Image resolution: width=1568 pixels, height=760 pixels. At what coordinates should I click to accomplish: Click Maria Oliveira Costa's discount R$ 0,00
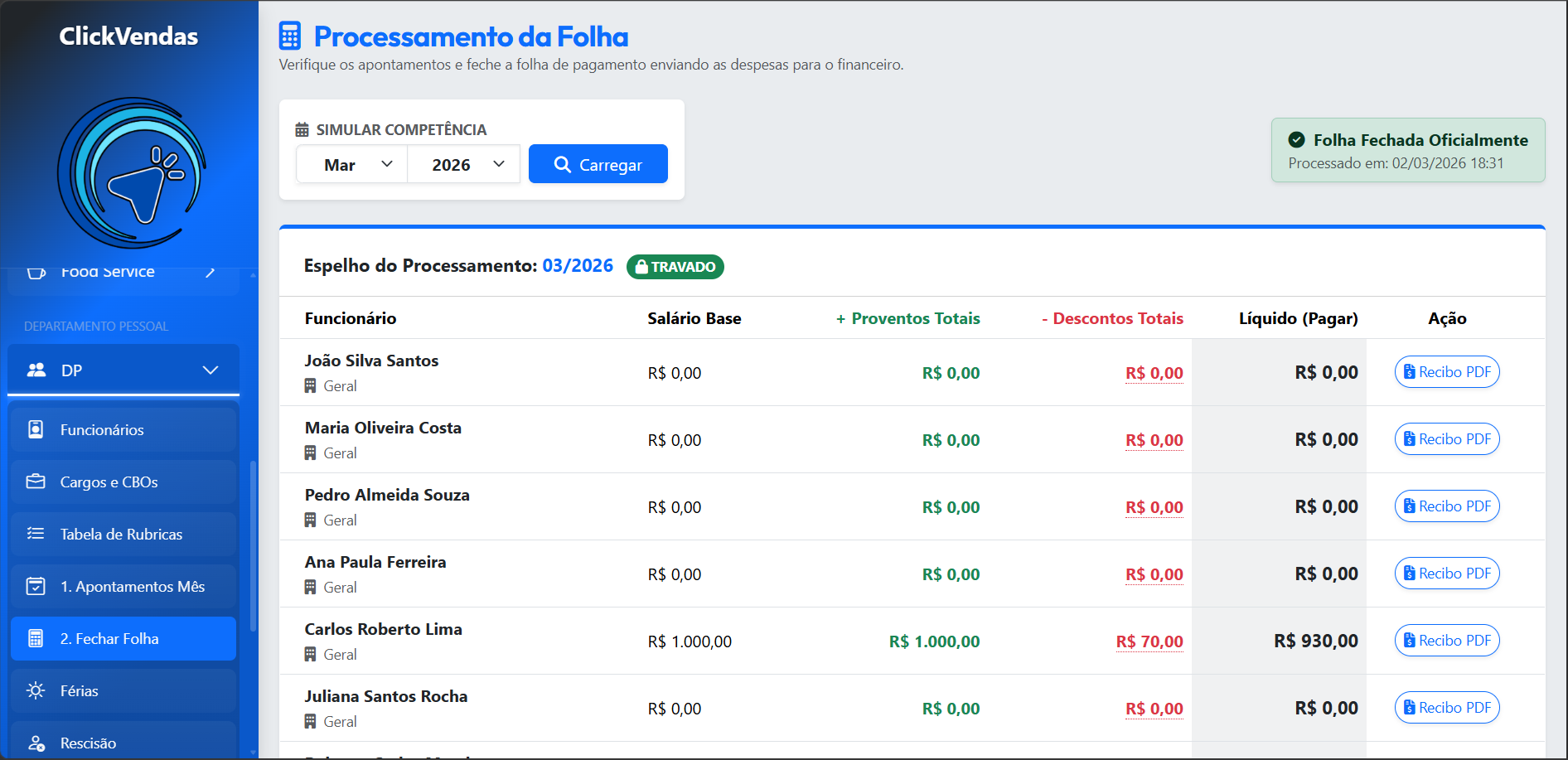tap(1154, 440)
